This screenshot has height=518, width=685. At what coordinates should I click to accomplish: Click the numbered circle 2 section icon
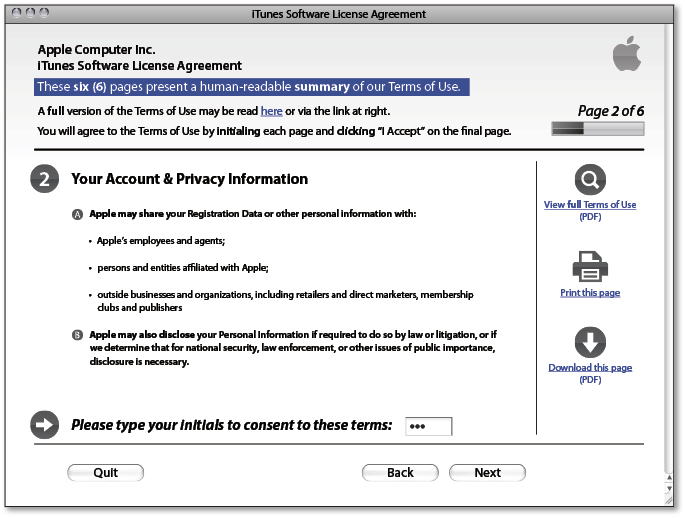(x=45, y=179)
